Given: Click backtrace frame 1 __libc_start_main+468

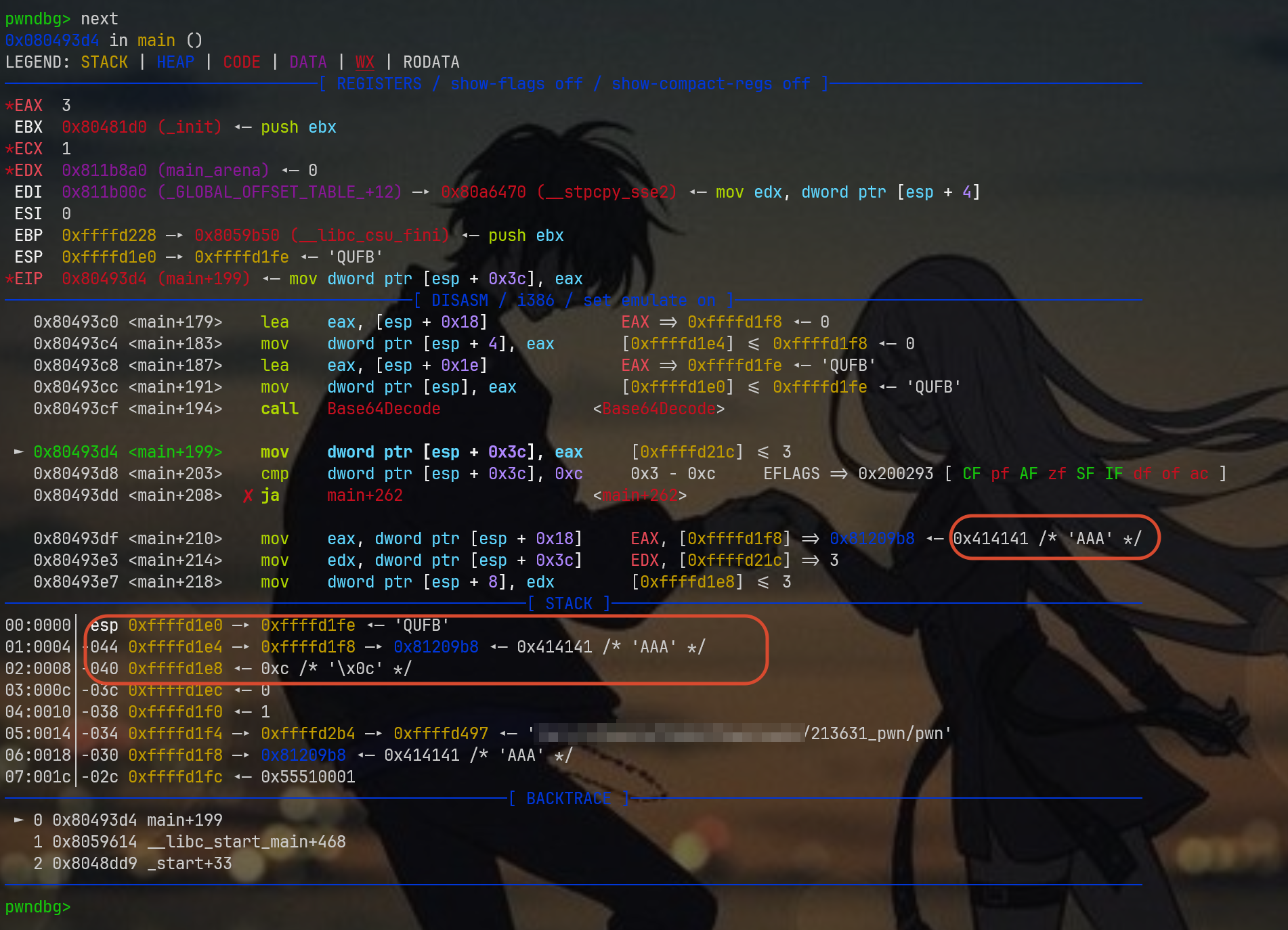Looking at the screenshot, I should point(190,842).
